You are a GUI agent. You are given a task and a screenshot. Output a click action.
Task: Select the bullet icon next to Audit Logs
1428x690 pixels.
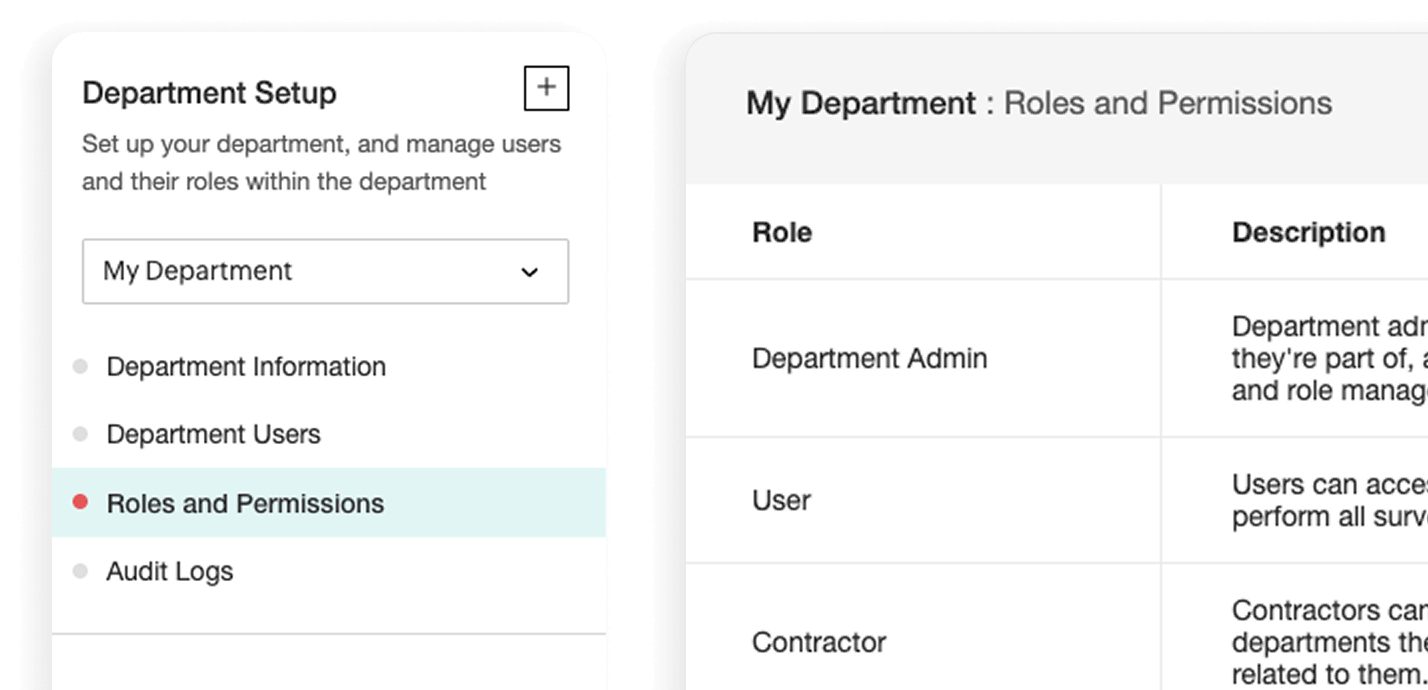coord(81,571)
